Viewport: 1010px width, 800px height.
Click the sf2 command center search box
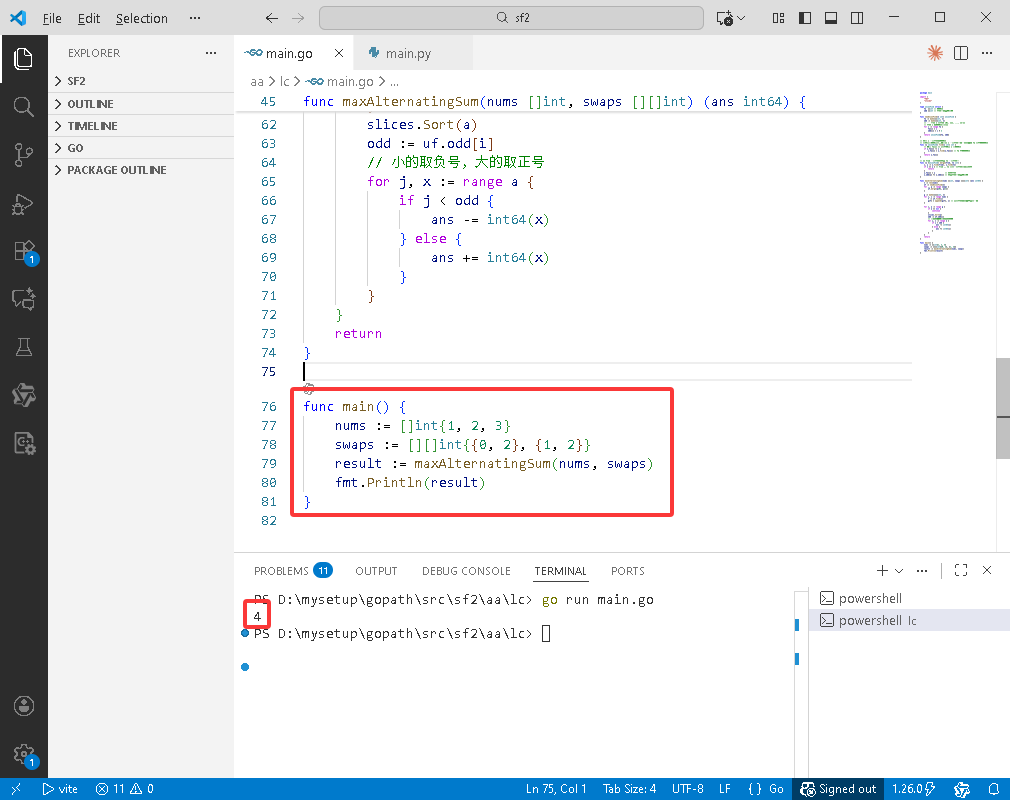click(x=511, y=18)
